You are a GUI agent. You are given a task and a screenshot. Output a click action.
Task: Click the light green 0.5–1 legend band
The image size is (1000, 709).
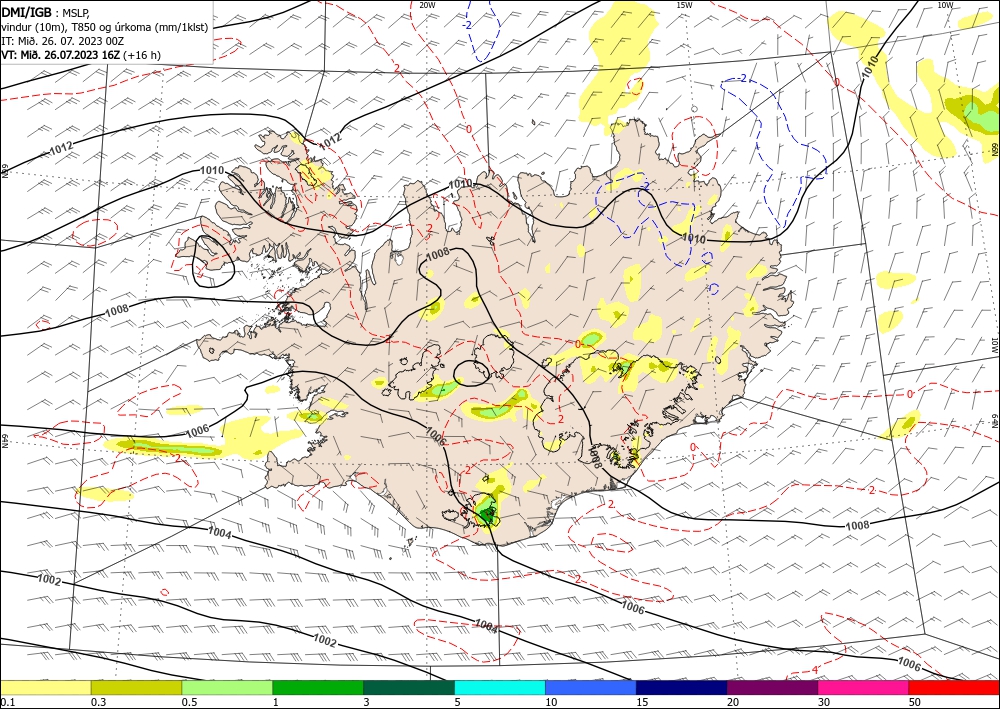point(227,688)
